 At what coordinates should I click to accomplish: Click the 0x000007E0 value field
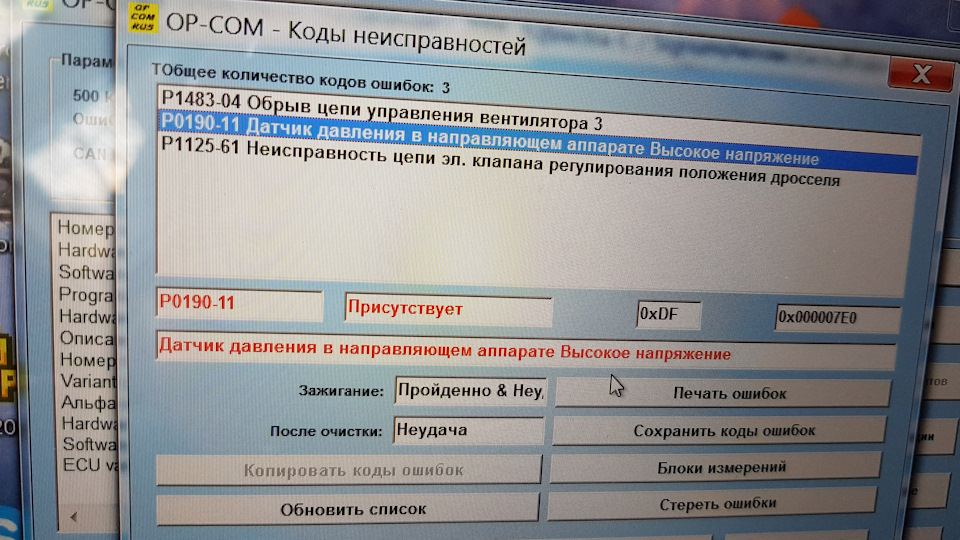pos(838,318)
